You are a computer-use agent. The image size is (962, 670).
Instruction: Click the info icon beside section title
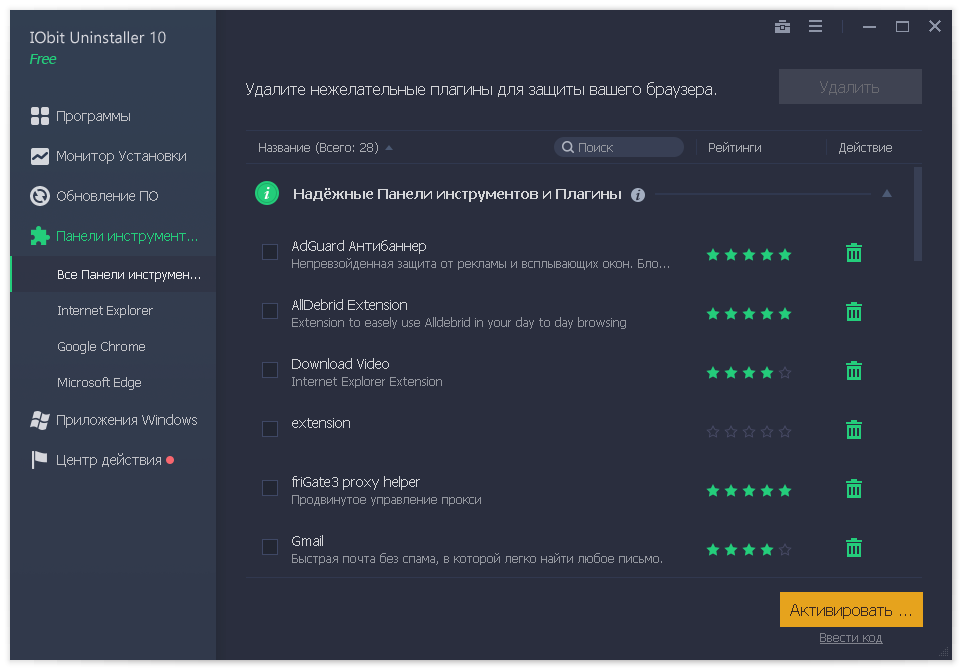638,195
